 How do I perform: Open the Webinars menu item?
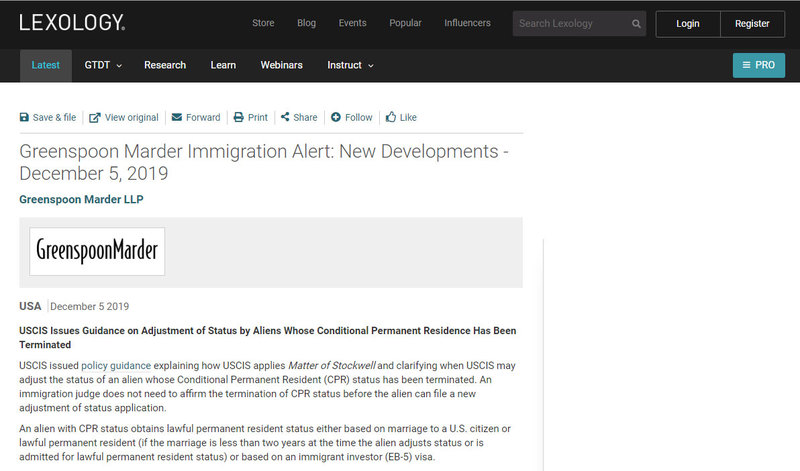coord(282,65)
